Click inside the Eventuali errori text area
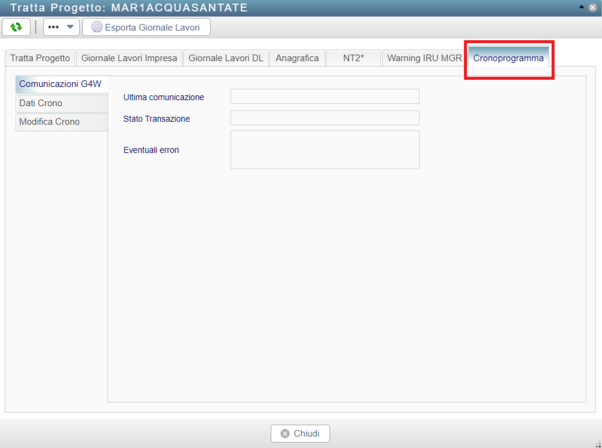Screen dimensions: 602x448 point(324,149)
